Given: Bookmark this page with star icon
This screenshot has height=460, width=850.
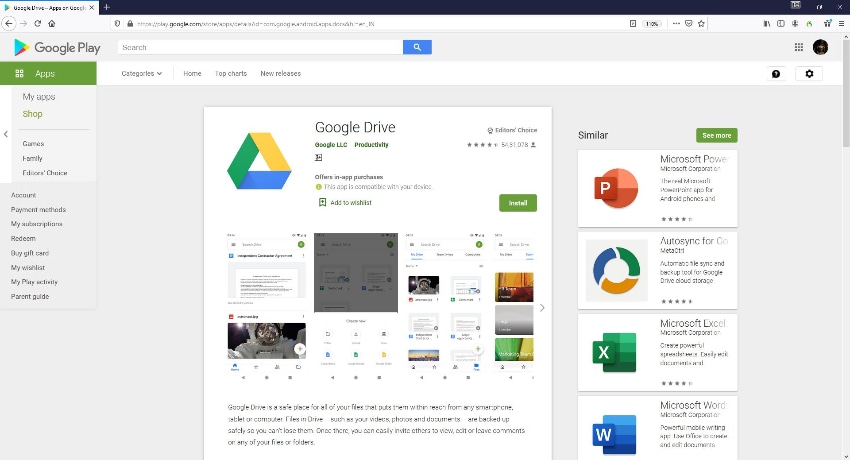Looking at the screenshot, I should 701,24.
